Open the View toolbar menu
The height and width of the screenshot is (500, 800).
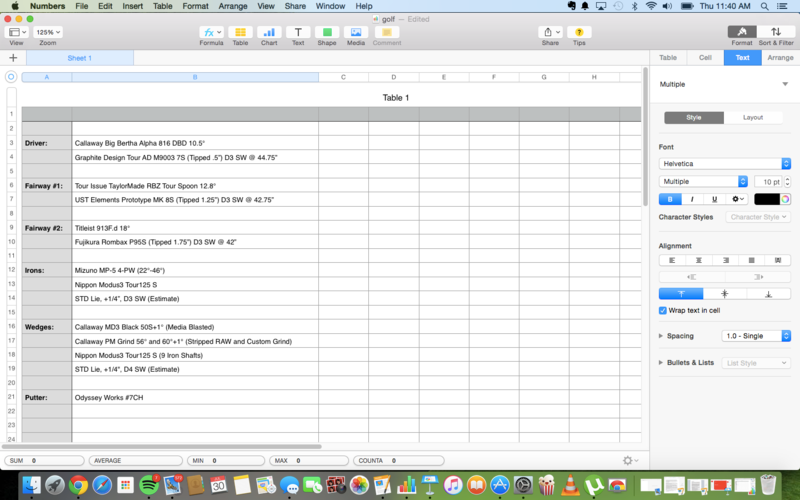pyautogui.click(x=16, y=32)
